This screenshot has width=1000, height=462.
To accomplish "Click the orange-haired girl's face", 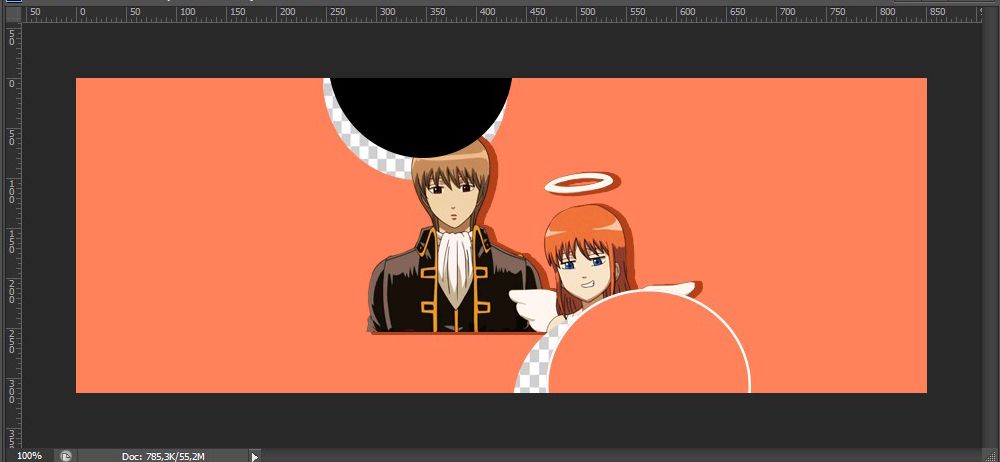I will 583,268.
